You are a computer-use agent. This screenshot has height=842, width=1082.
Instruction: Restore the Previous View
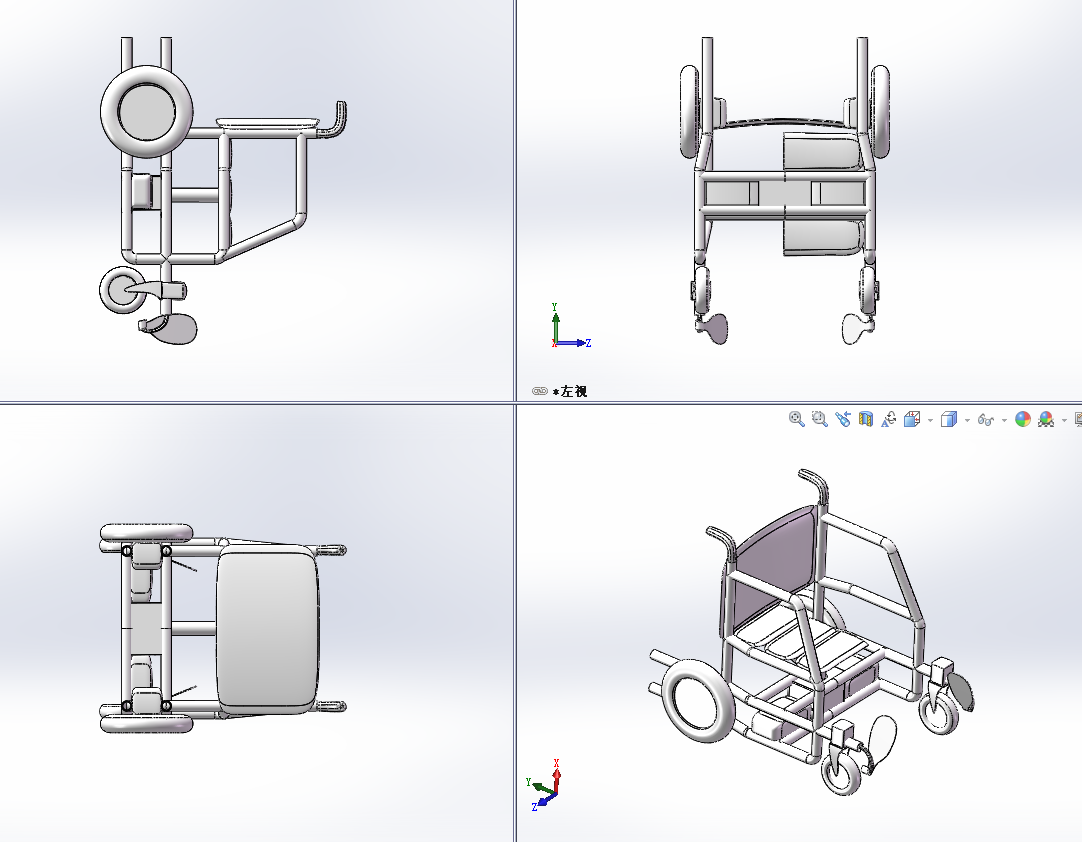click(x=843, y=420)
